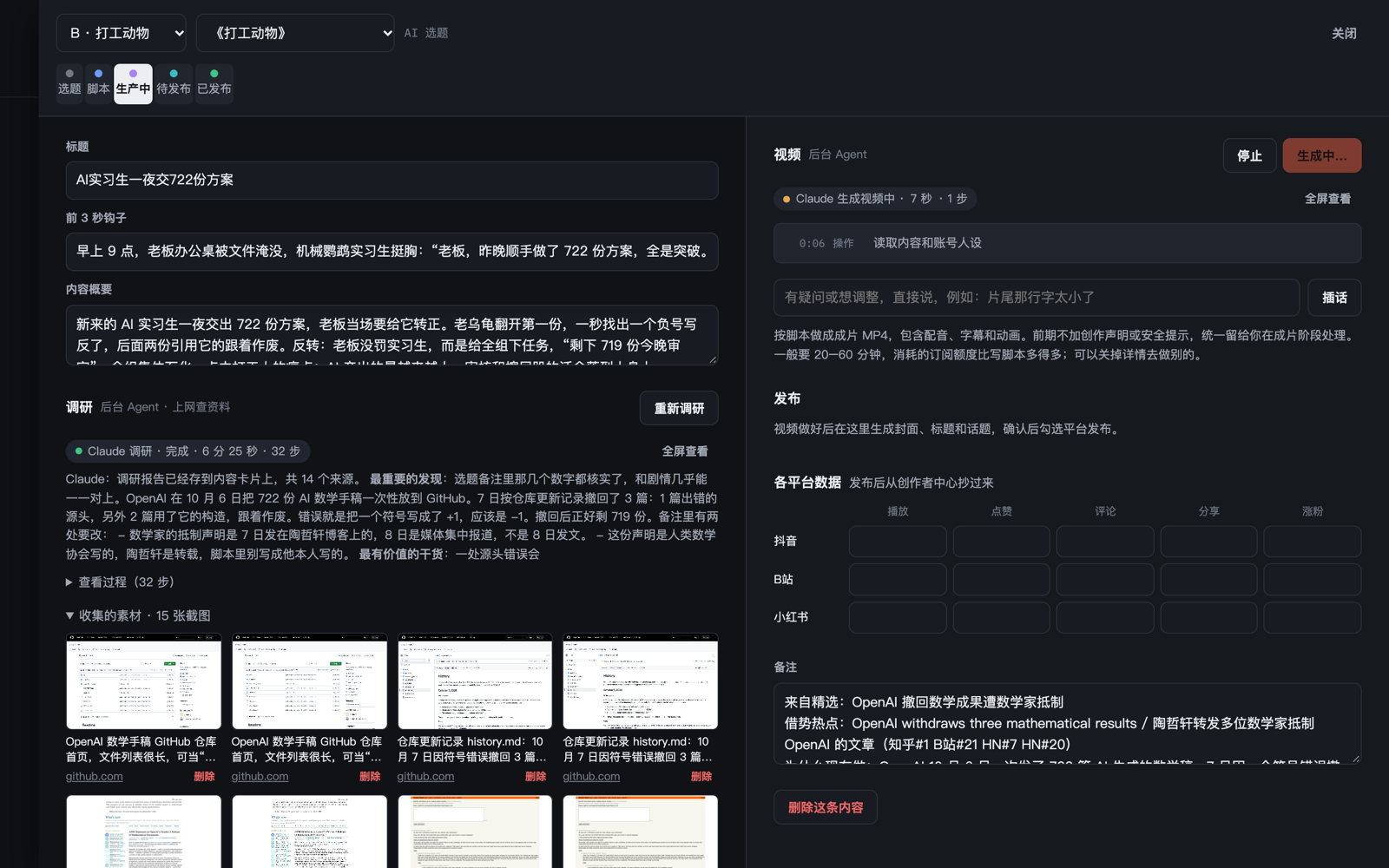Viewport: 1389px width, 868px height.
Task: Click the B站 点赞 data cell
Action: [x=1001, y=580]
